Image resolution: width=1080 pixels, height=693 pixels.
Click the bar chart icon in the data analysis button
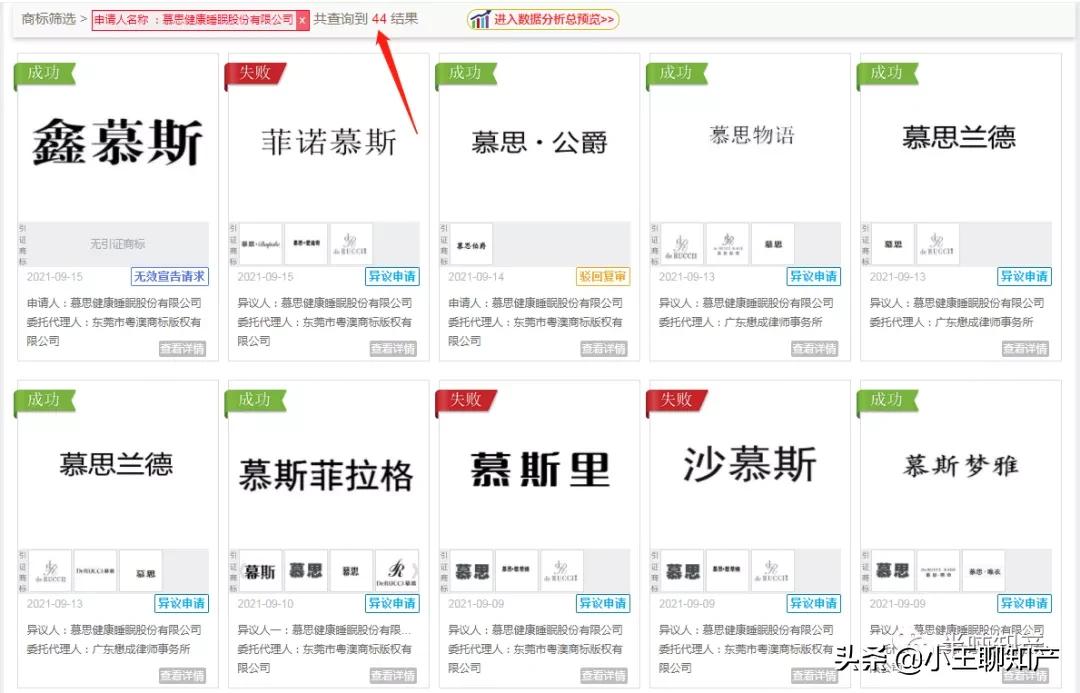[x=480, y=19]
